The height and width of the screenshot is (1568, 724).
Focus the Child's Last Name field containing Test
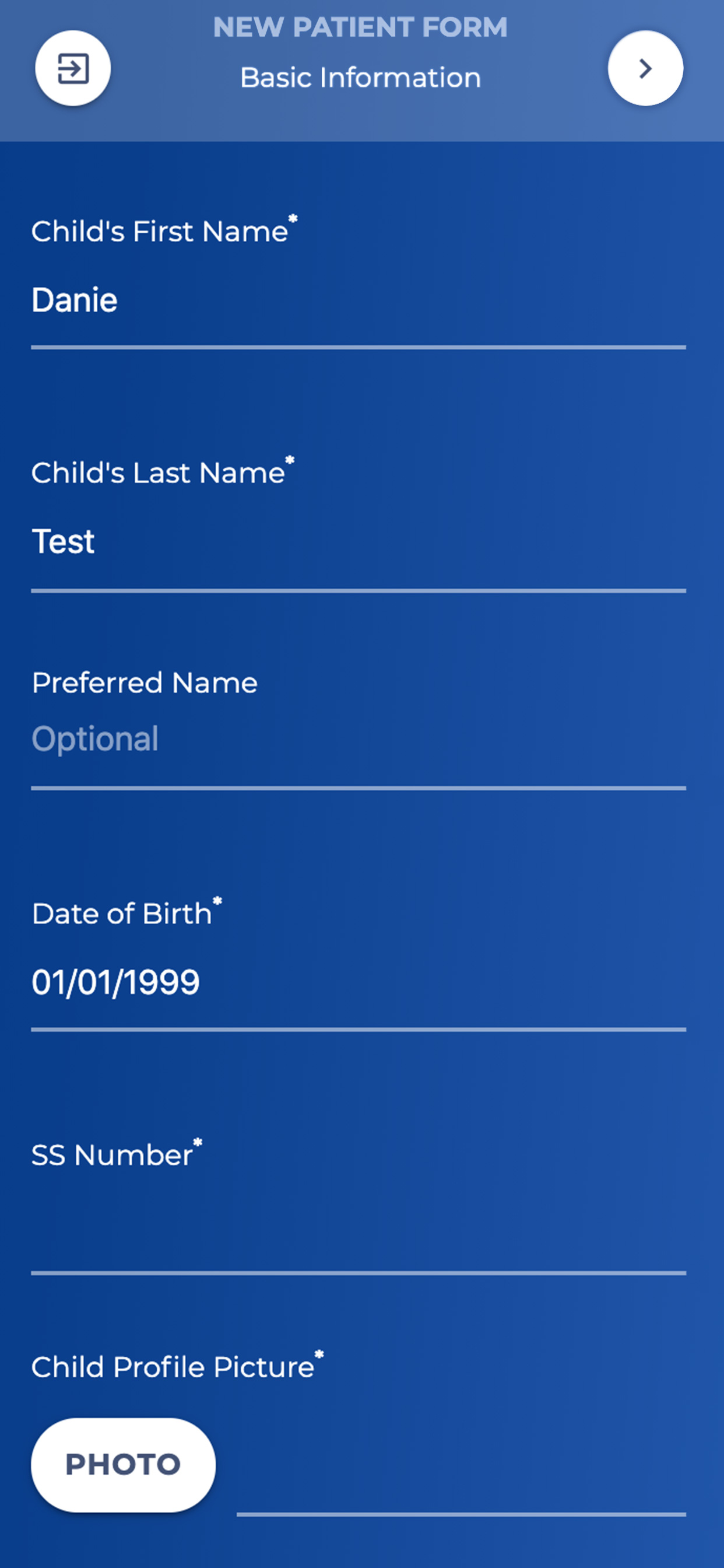(358, 542)
